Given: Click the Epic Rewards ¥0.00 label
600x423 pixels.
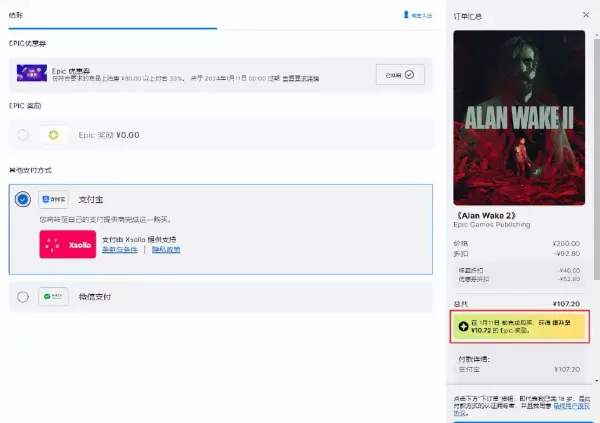Looking at the screenshot, I should [x=109, y=135].
